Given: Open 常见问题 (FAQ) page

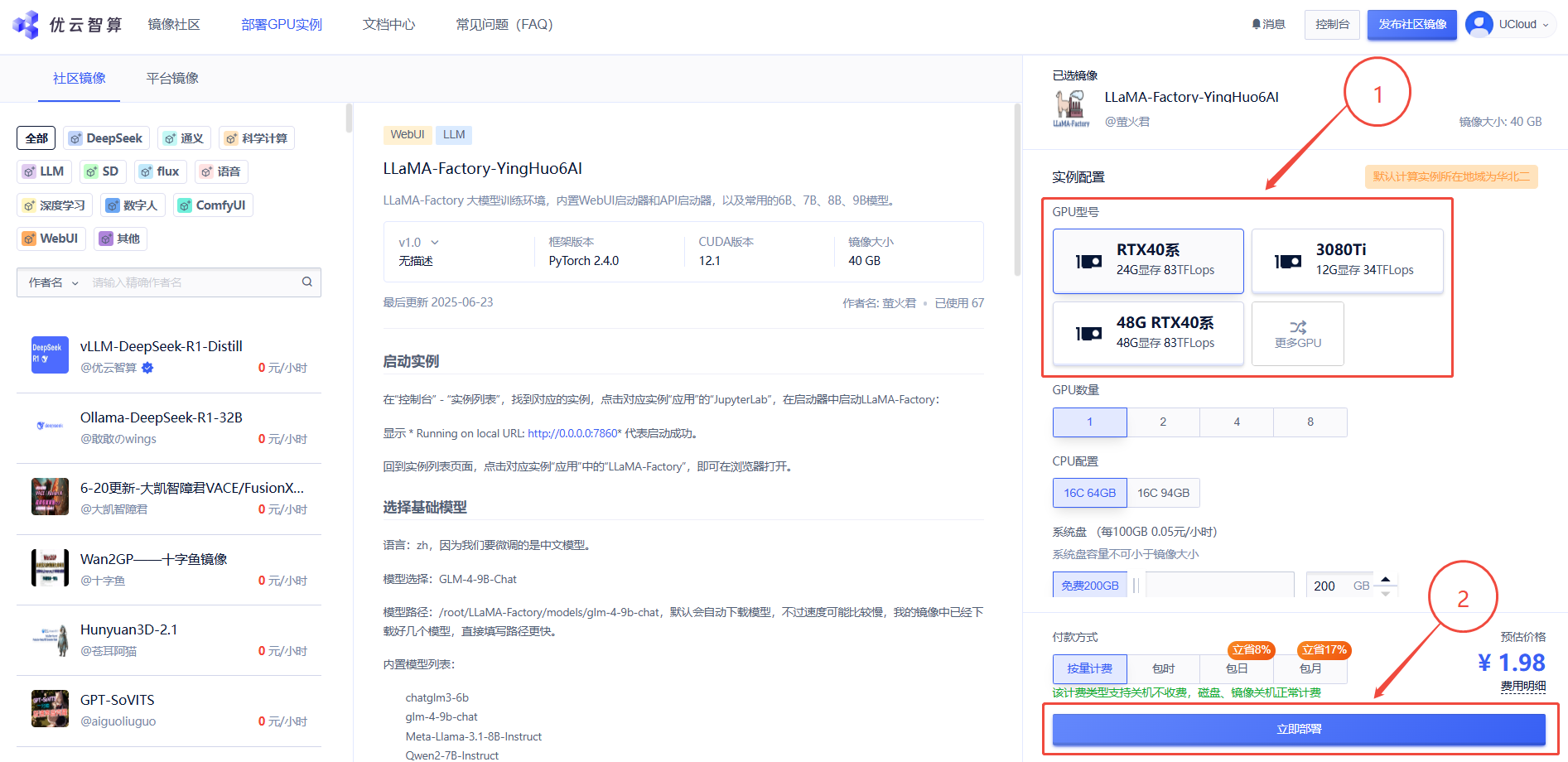Looking at the screenshot, I should tap(504, 25).
